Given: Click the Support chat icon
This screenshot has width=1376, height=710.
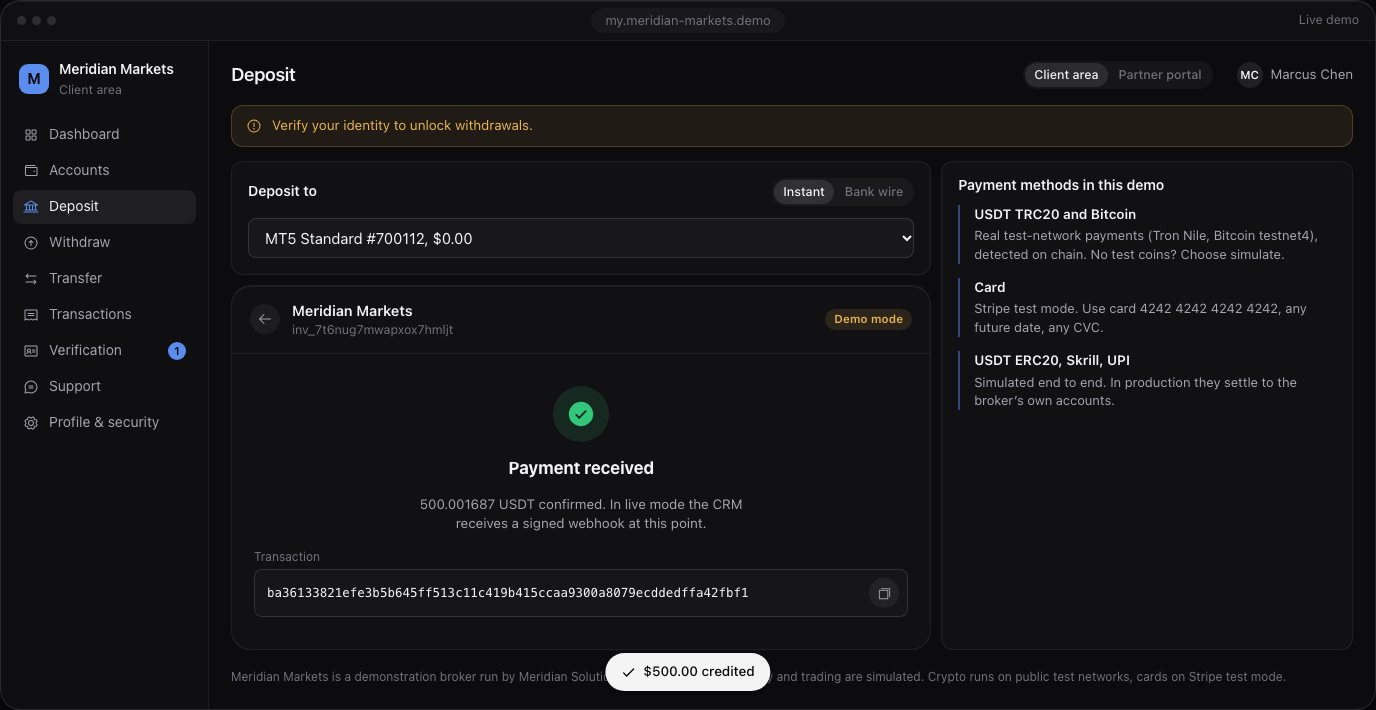Looking at the screenshot, I should 31,387.
